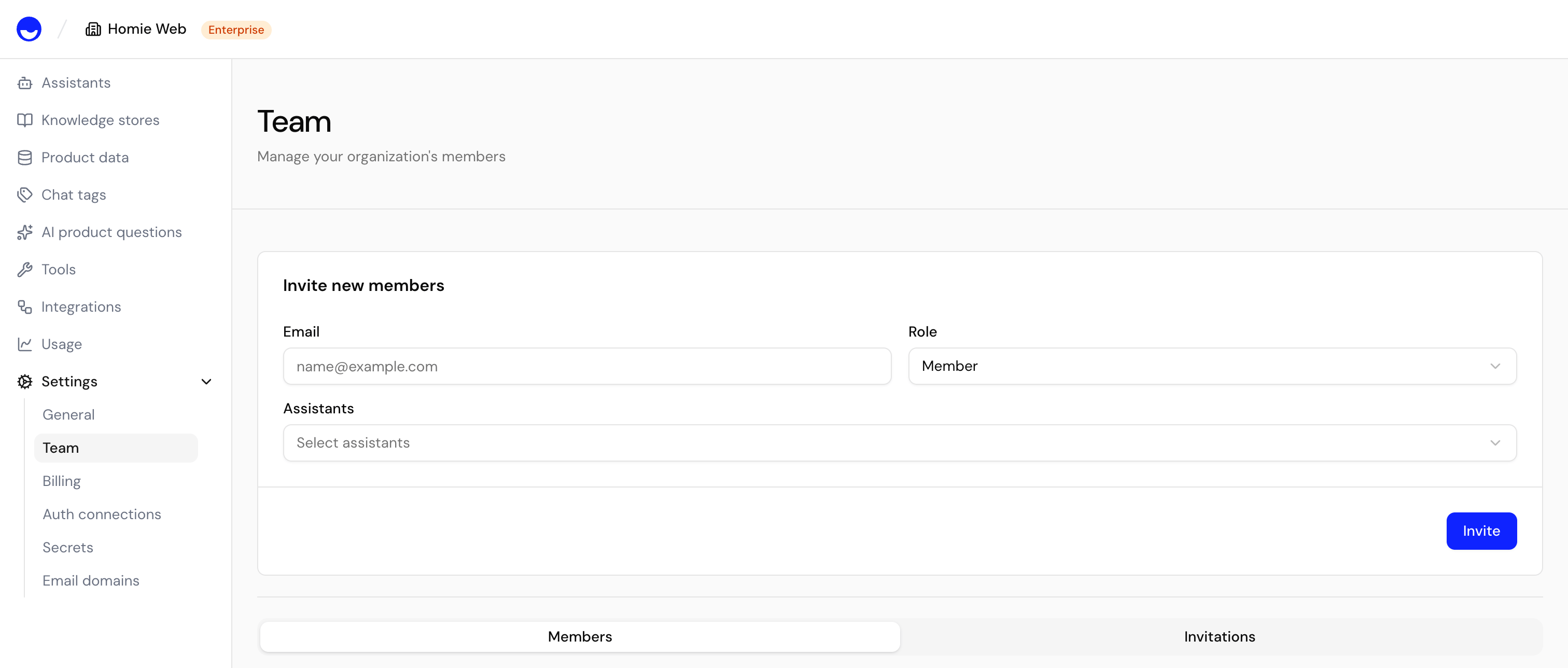Click the Enterprise plan badge

click(236, 30)
